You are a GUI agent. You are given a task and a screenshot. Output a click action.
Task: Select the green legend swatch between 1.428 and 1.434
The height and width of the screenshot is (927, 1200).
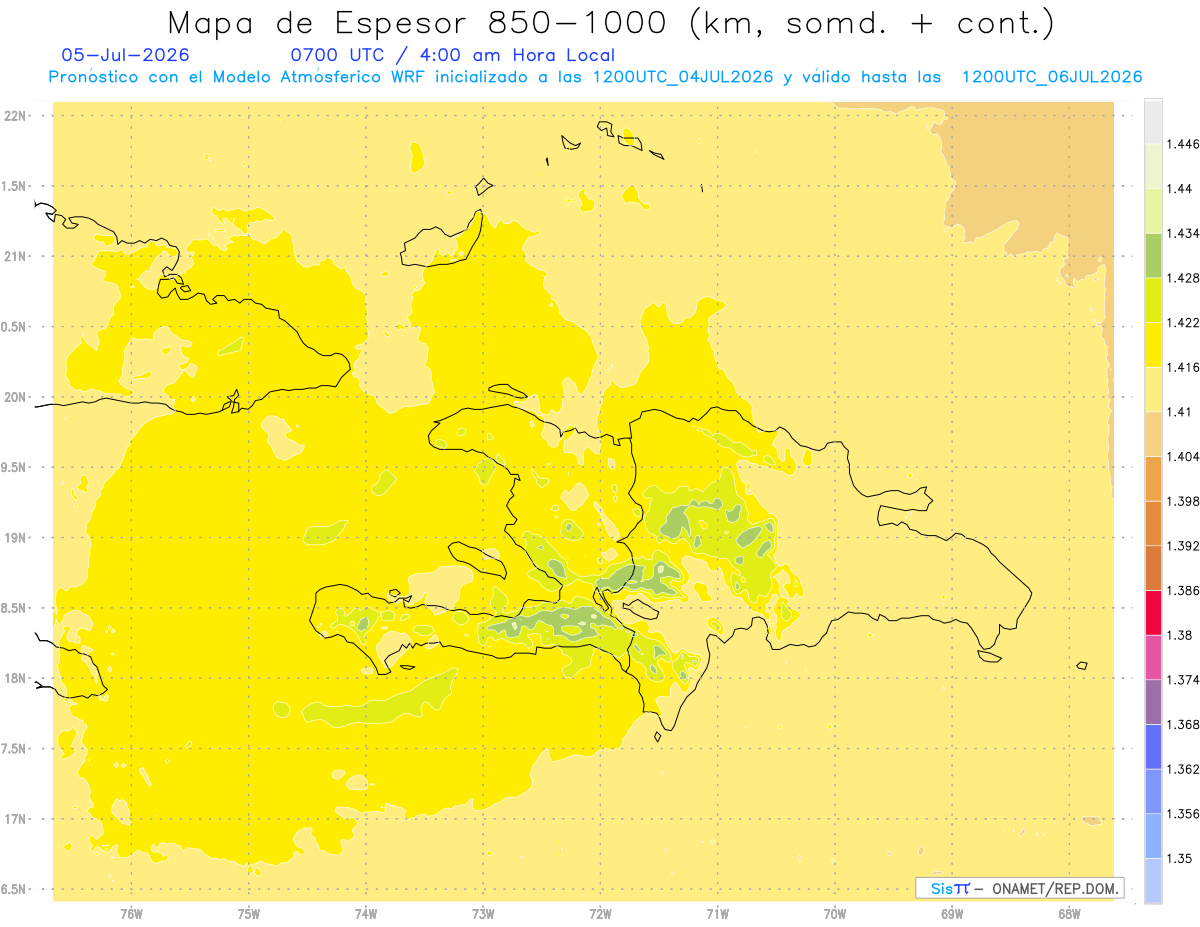1153,255
